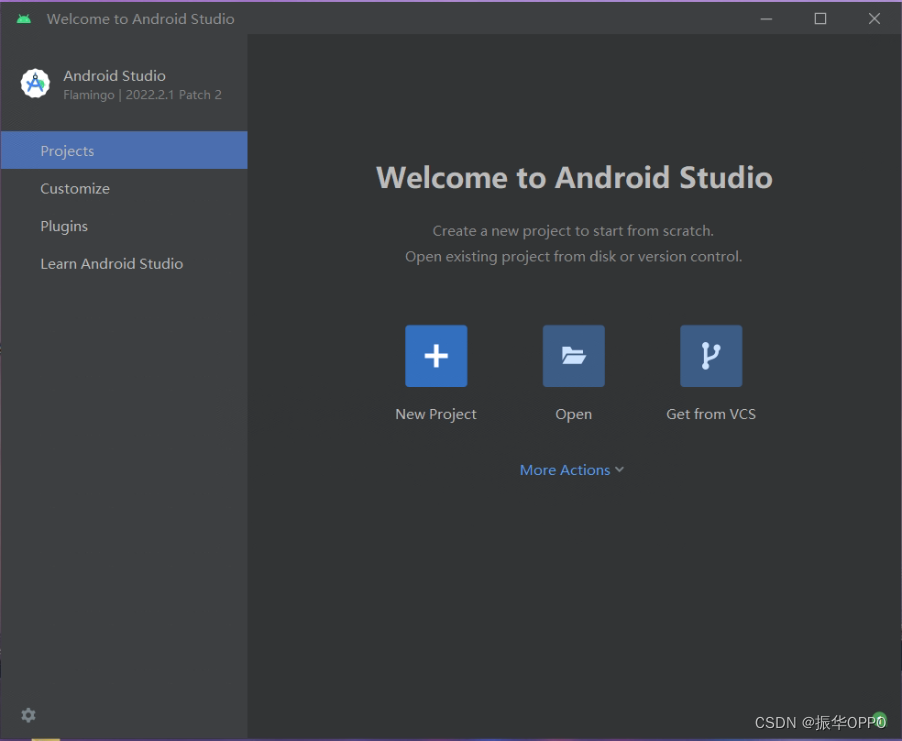Viewport: 902px width, 741px height.
Task: Open the Plugins tab
Action: pyautogui.click(x=124, y=226)
